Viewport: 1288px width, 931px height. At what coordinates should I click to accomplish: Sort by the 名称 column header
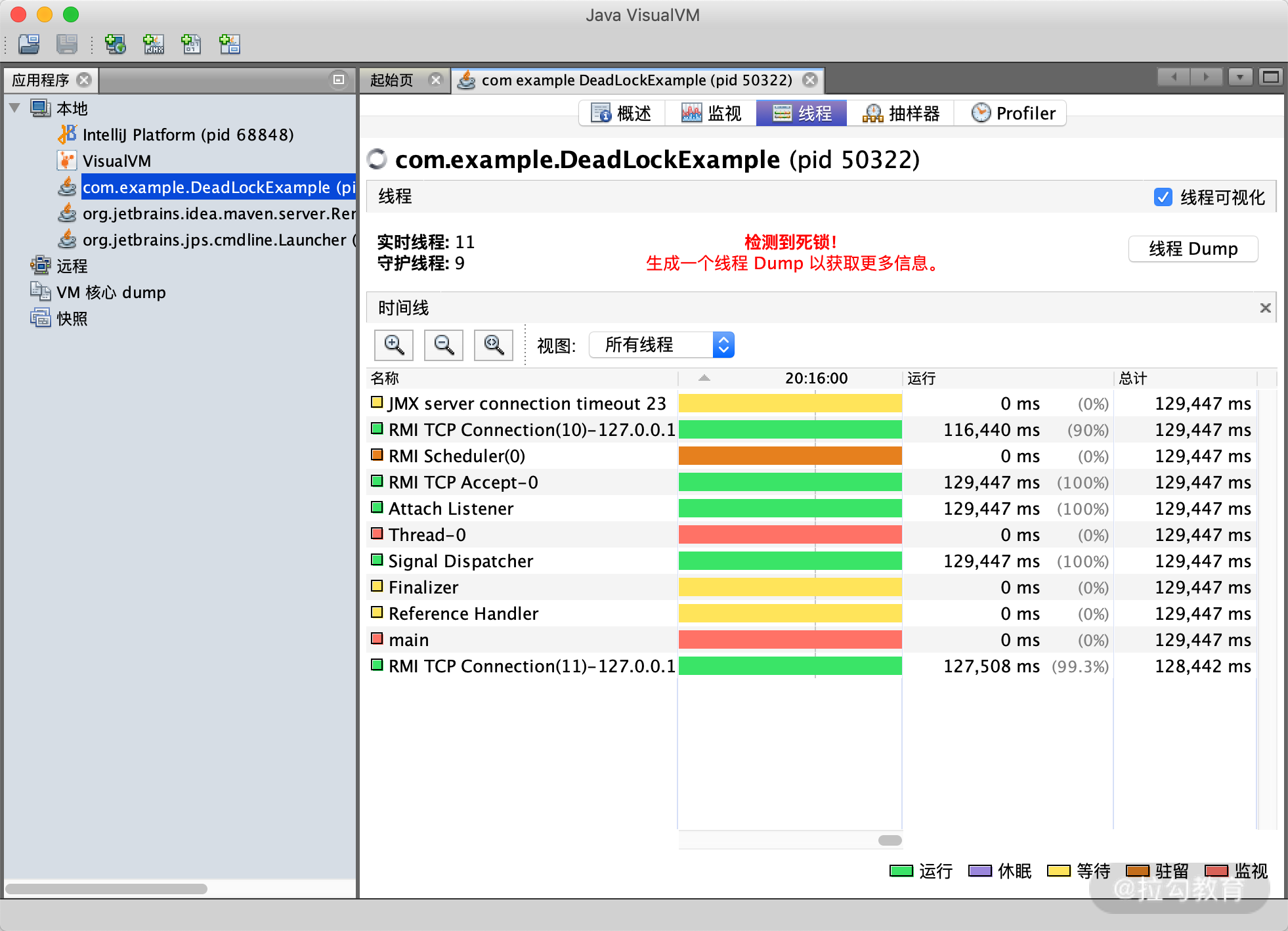pyautogui.click(x=522, y=378)
